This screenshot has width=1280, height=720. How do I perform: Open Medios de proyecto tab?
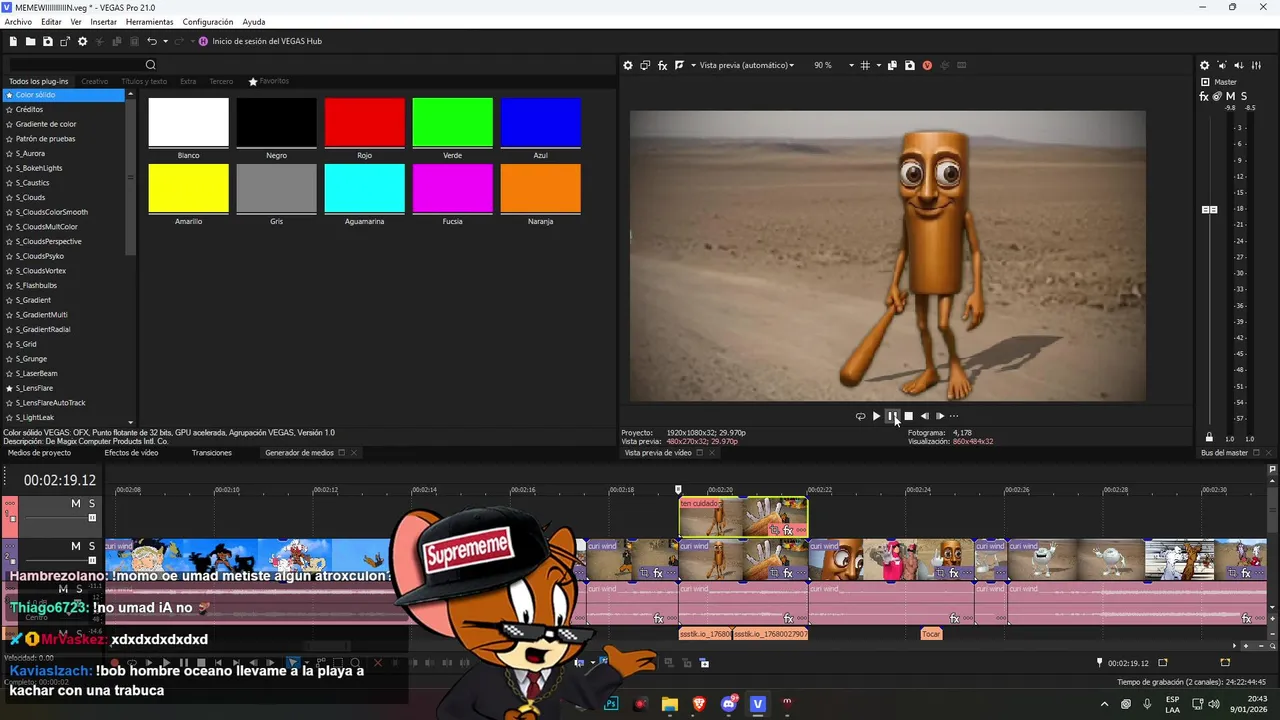tap(39, 453)
